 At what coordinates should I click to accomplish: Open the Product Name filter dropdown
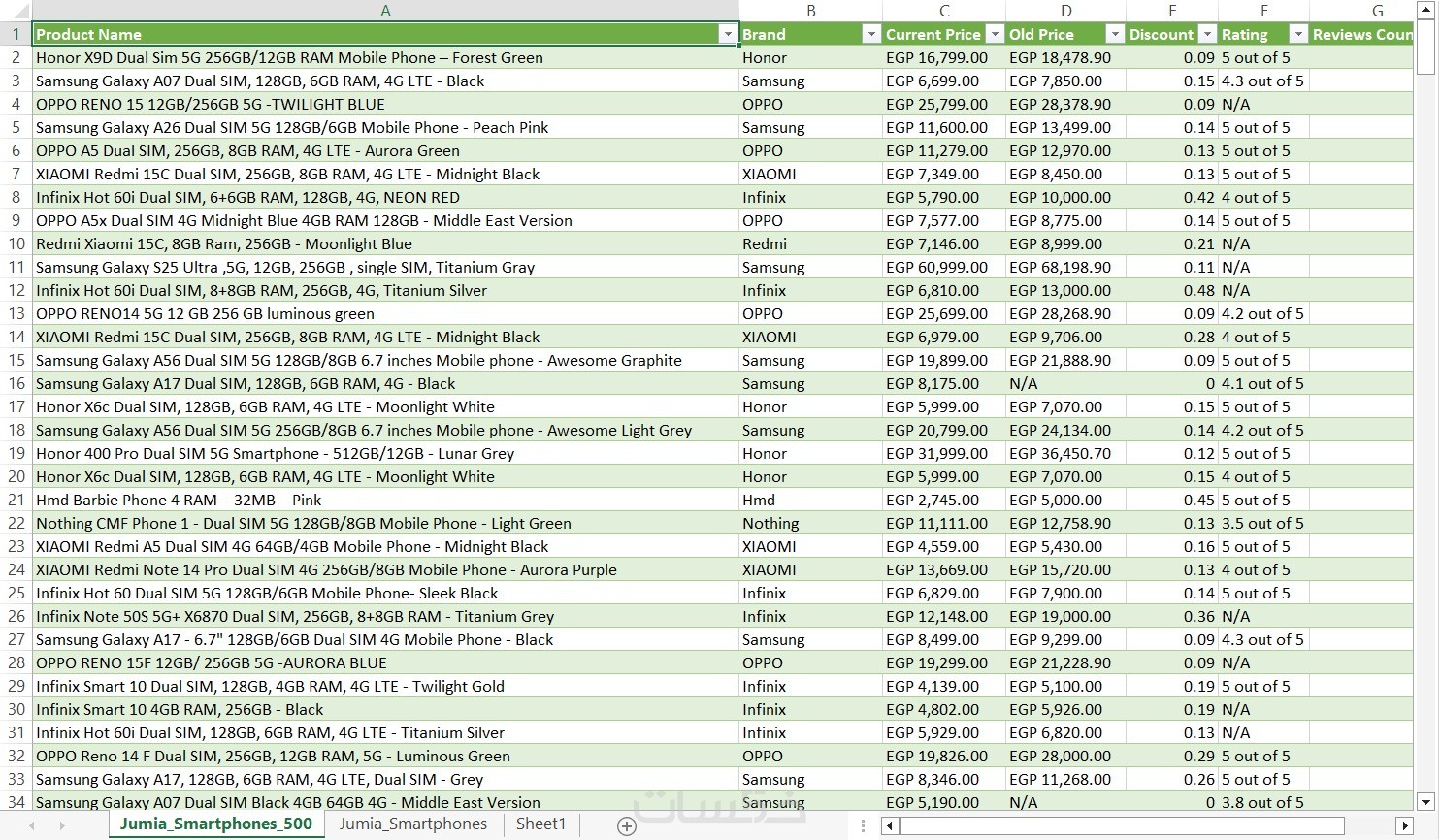(728, 34)
